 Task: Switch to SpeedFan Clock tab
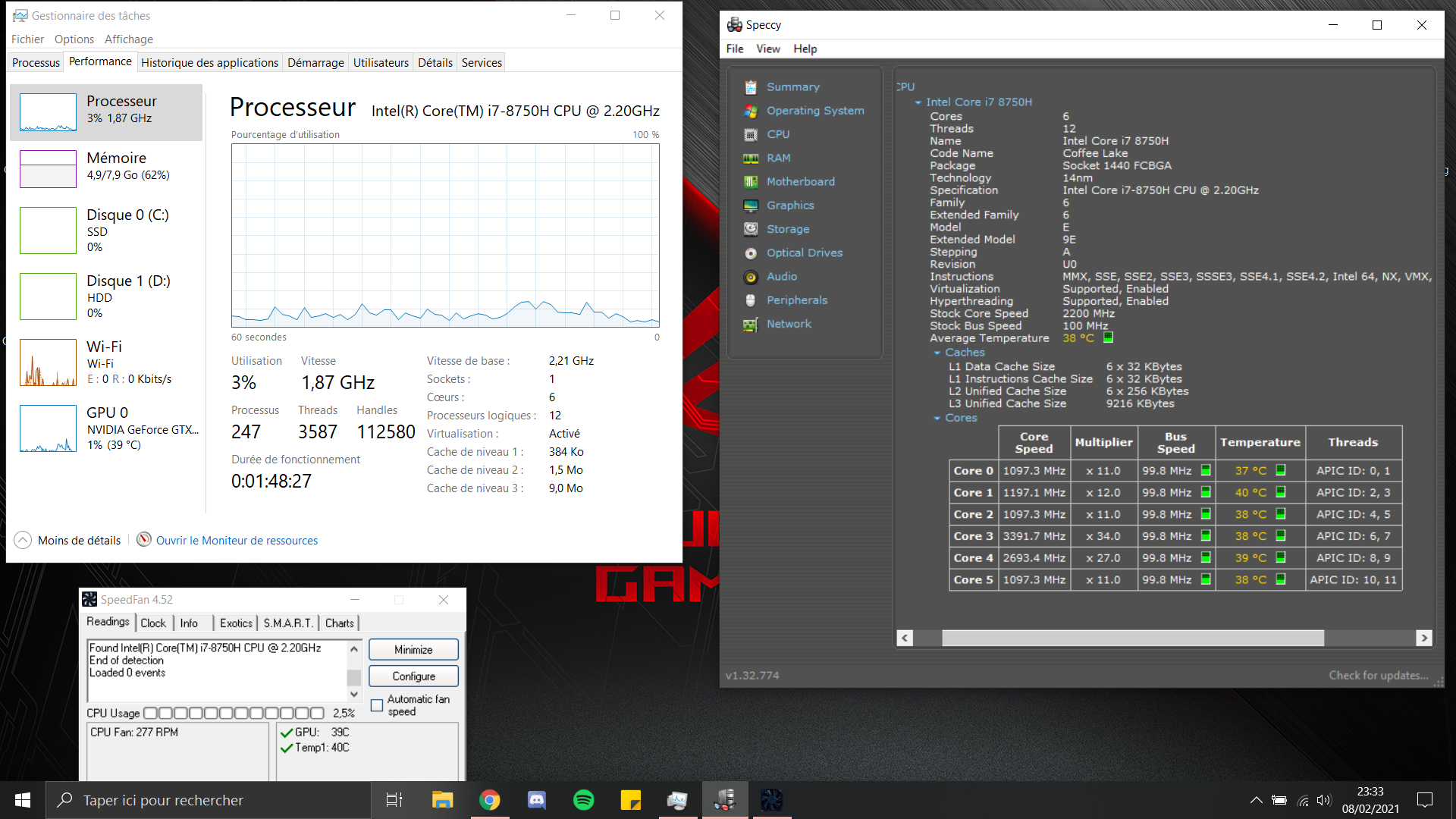[153, 623]
